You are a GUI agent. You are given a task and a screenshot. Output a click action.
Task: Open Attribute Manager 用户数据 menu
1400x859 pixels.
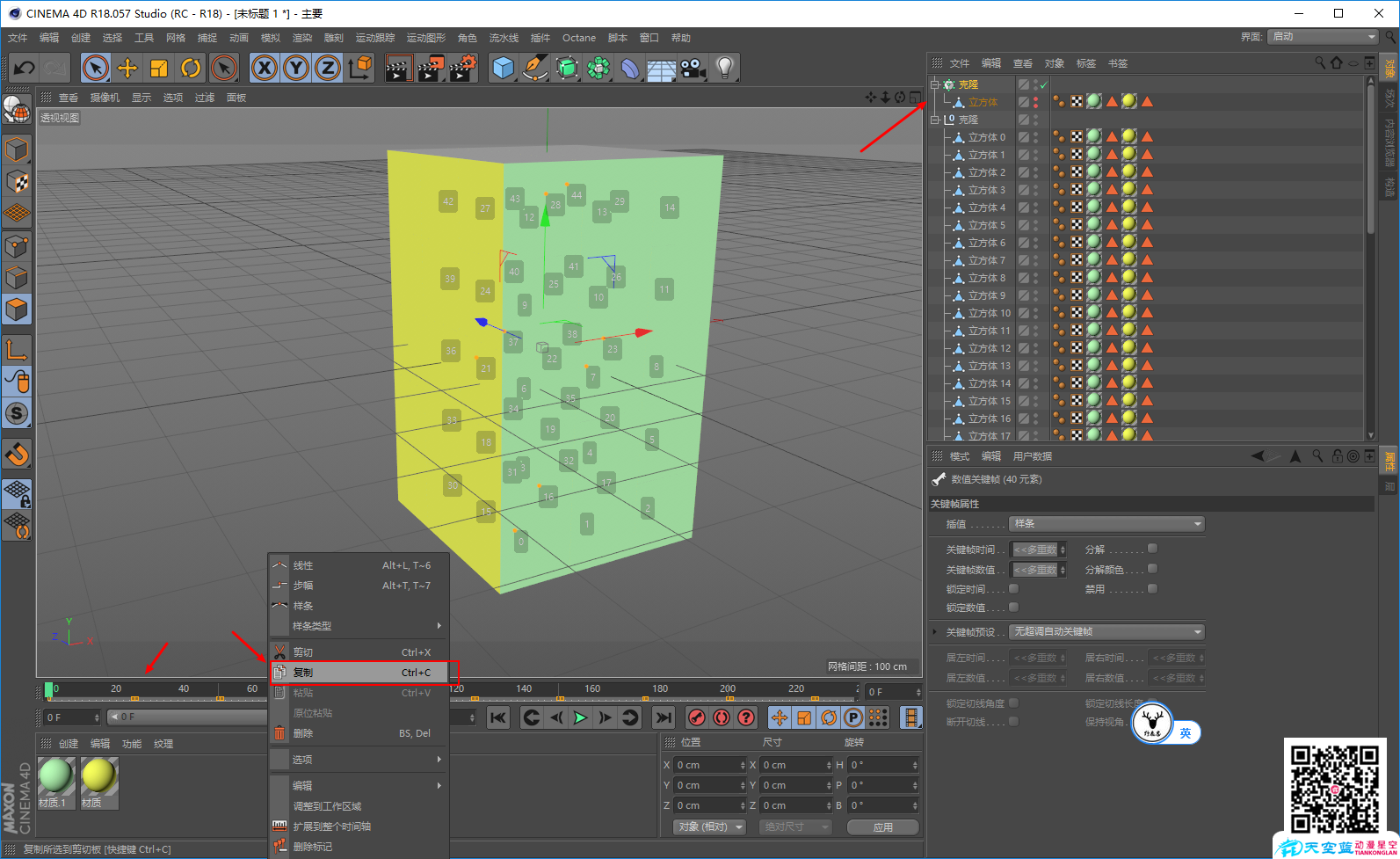[x=1033, y=456]
